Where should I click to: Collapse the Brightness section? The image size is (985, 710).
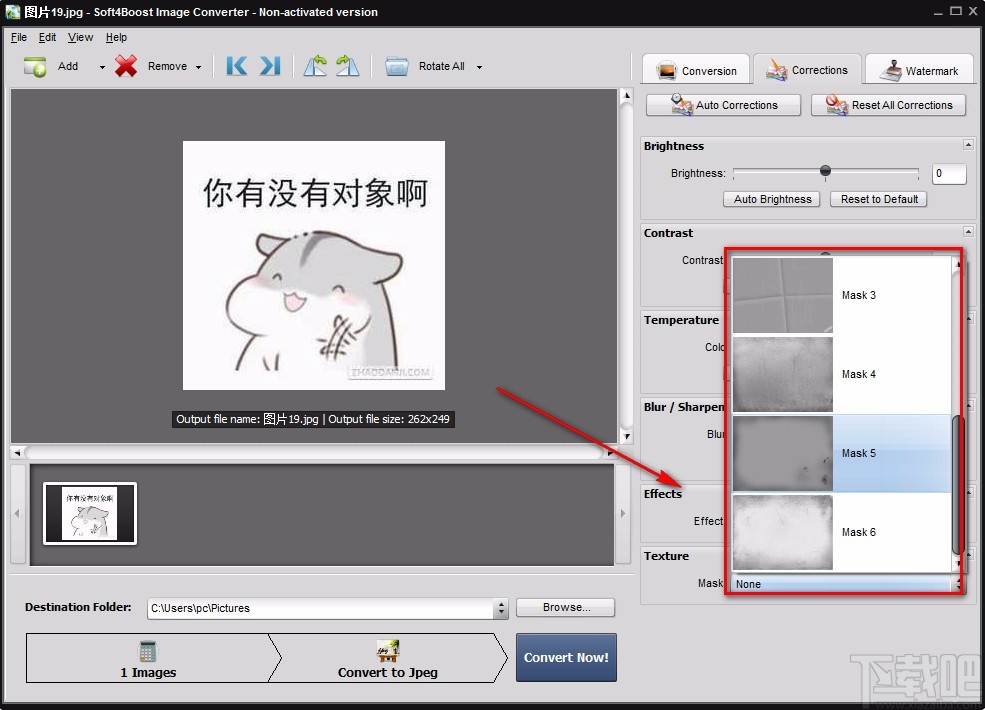[968, 143]
